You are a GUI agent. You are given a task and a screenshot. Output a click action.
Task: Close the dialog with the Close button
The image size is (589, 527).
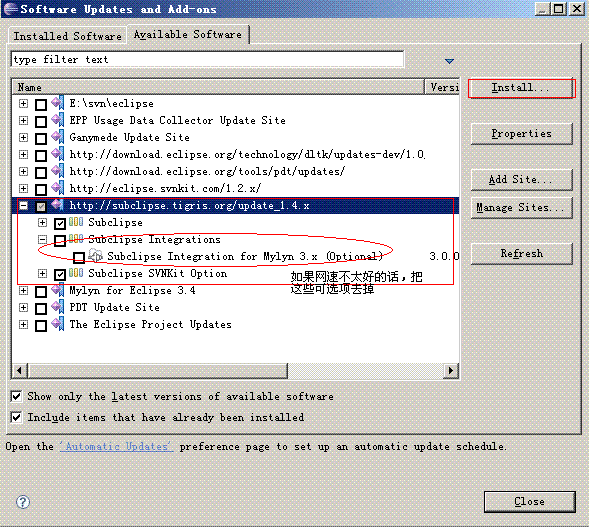(x=529, y=501)
